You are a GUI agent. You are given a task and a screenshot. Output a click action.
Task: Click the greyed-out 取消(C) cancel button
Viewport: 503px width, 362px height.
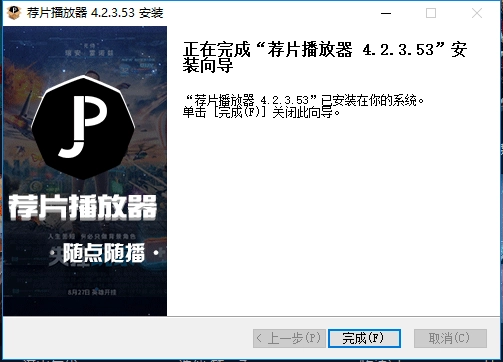(x=450, y=338)
